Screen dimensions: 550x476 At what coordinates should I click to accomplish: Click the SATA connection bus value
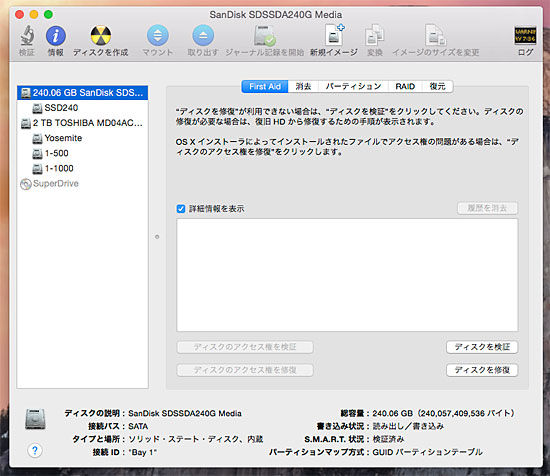[x=138, y=426]
